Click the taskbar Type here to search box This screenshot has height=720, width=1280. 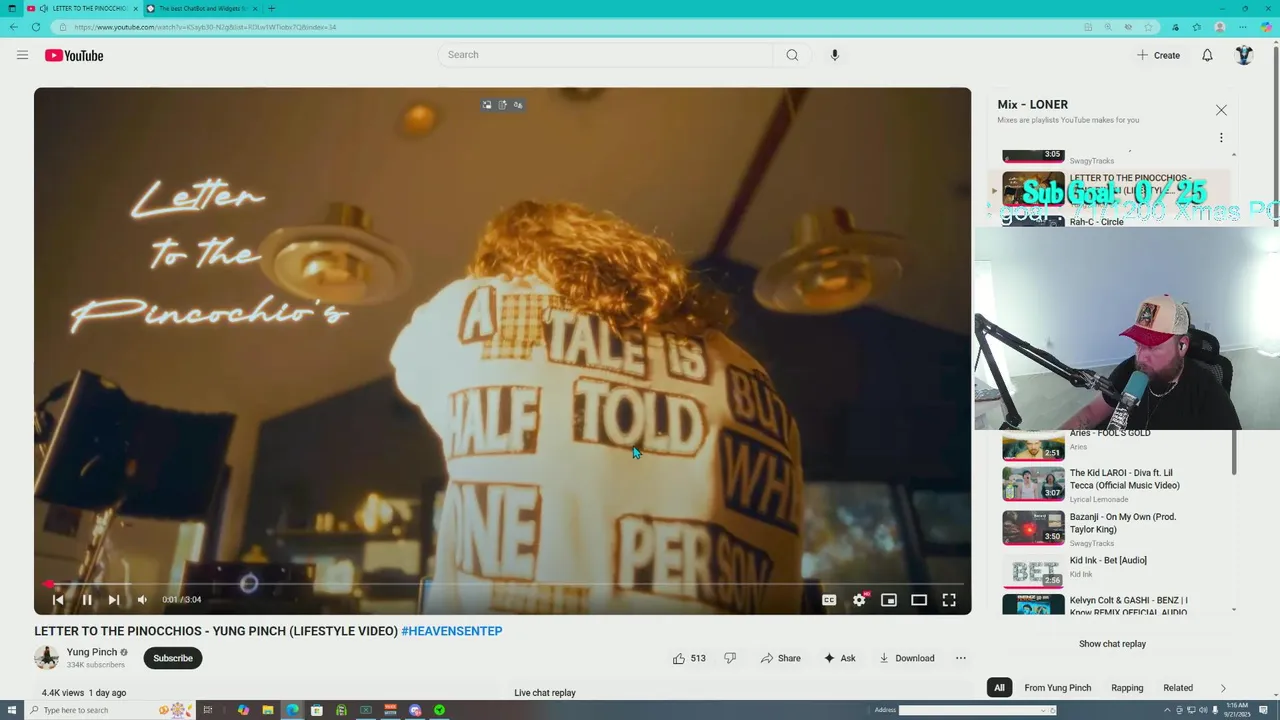110,710
